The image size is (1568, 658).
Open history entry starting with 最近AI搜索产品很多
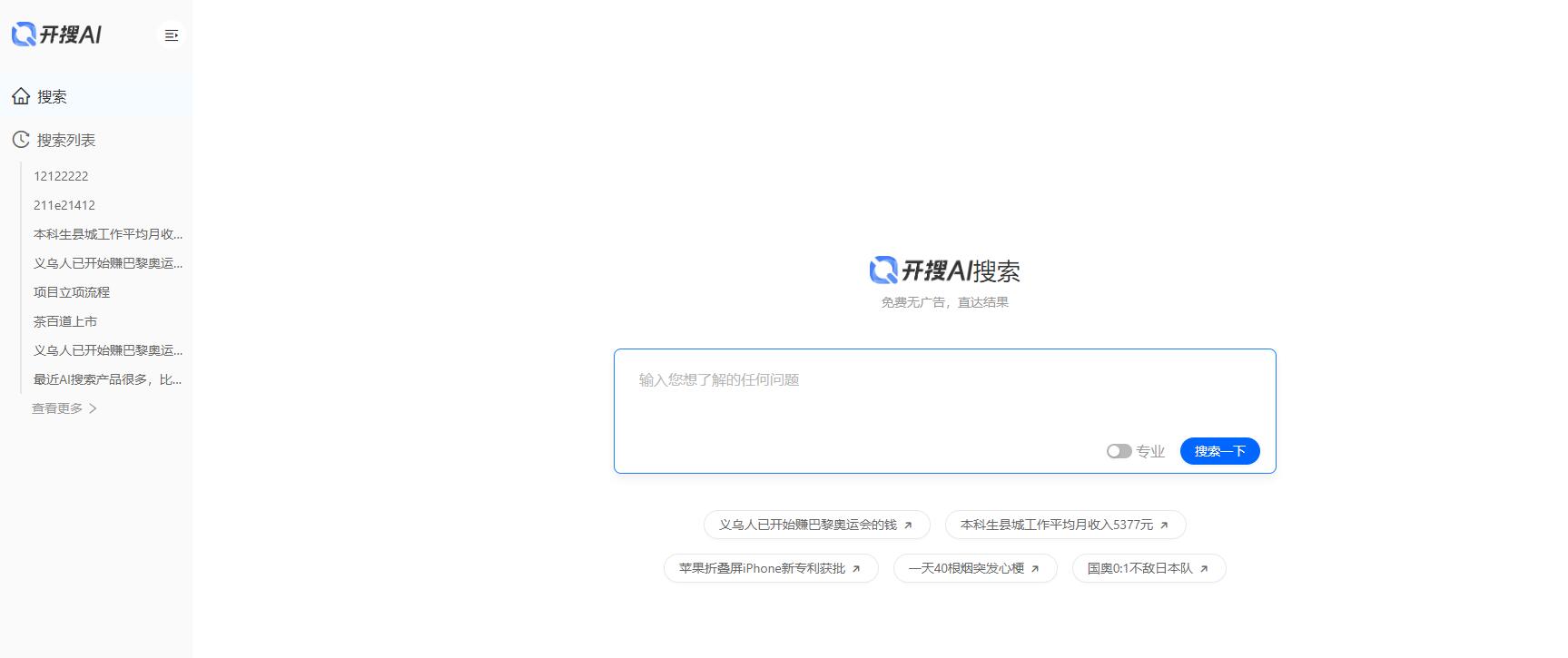tap(107, 379)
